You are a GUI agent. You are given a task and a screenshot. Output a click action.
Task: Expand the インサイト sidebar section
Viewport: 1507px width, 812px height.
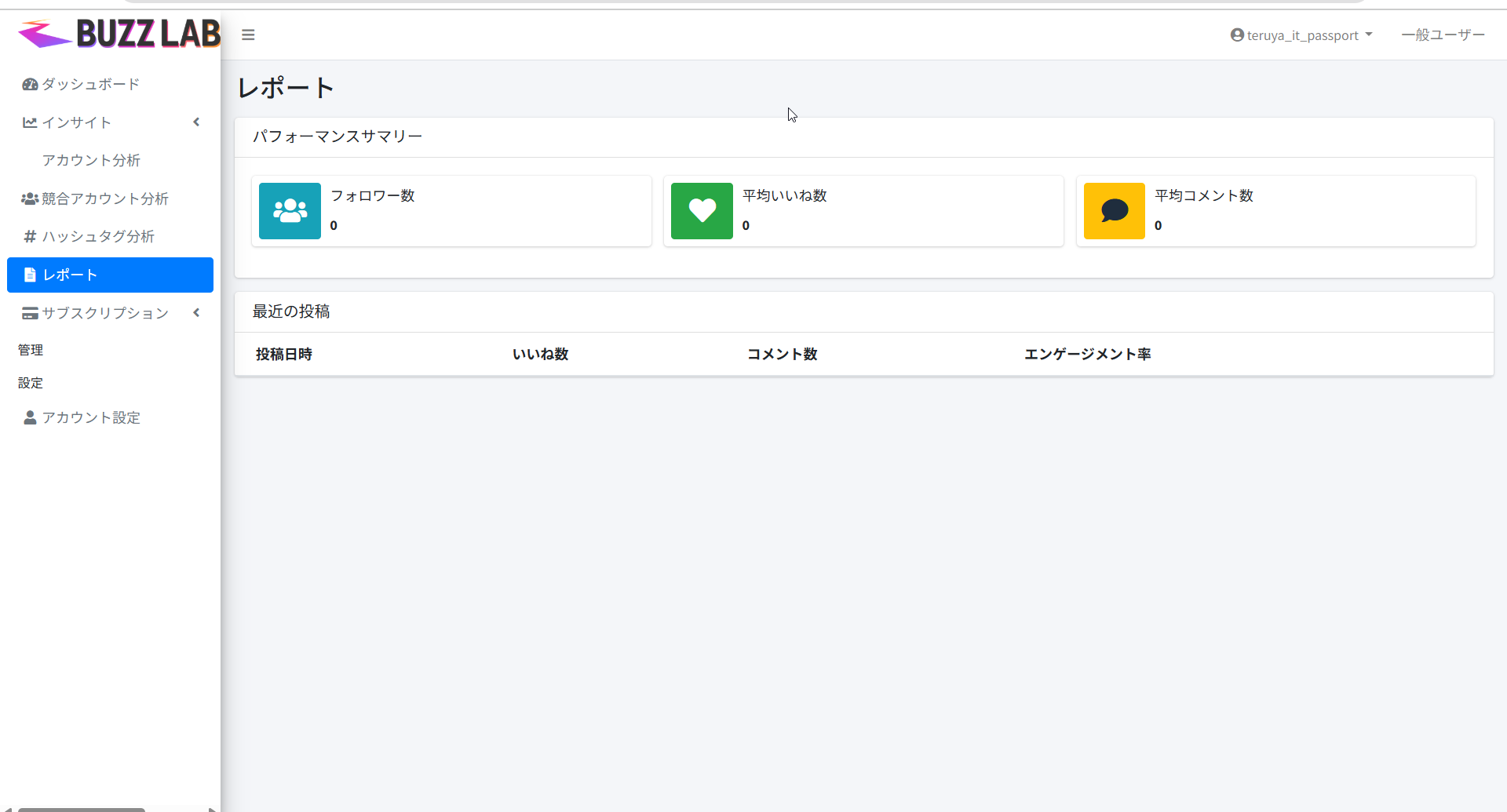[x=196, y=122]
